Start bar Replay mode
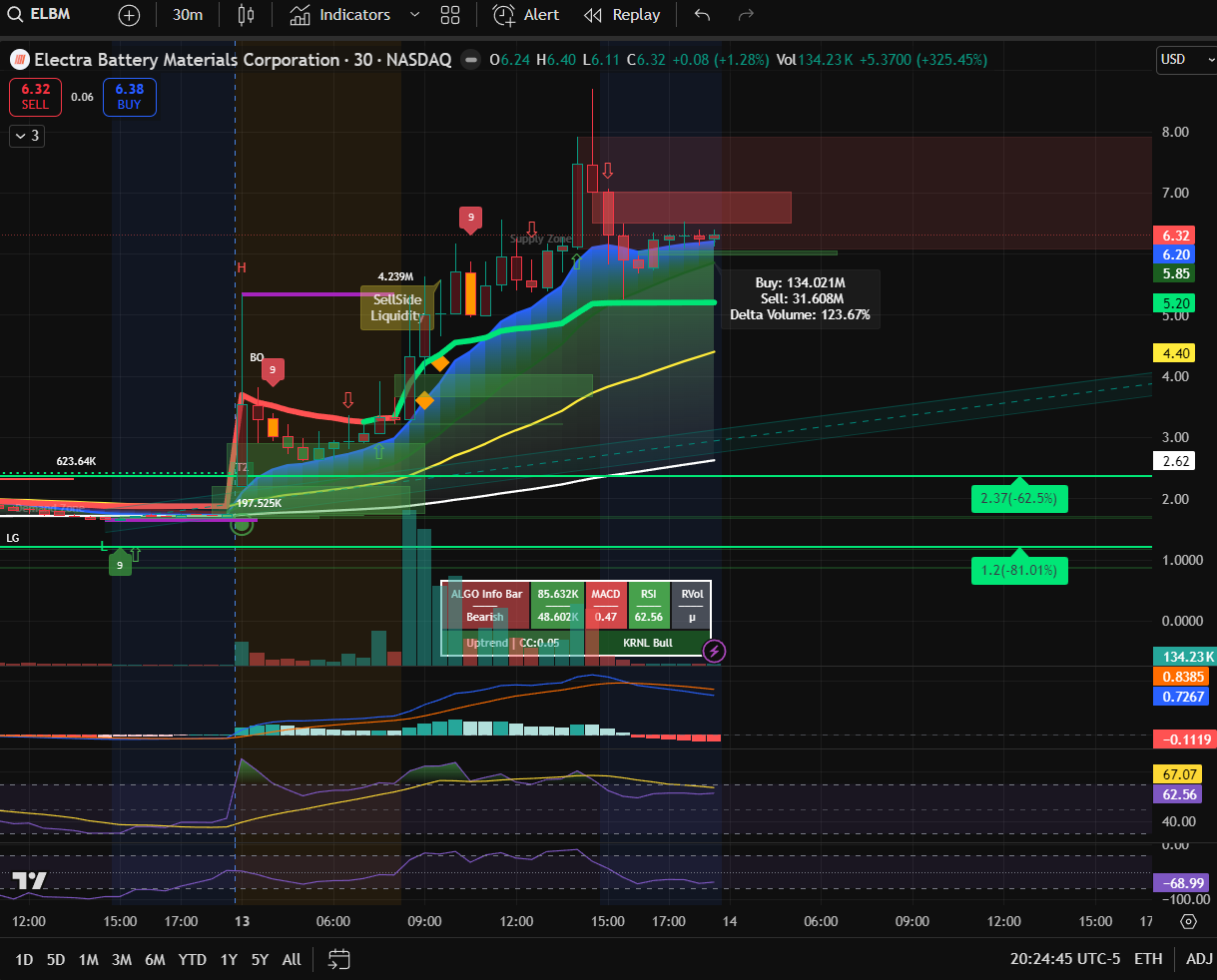The height and width of the screenshot is (980, 1217). point(622,15)
